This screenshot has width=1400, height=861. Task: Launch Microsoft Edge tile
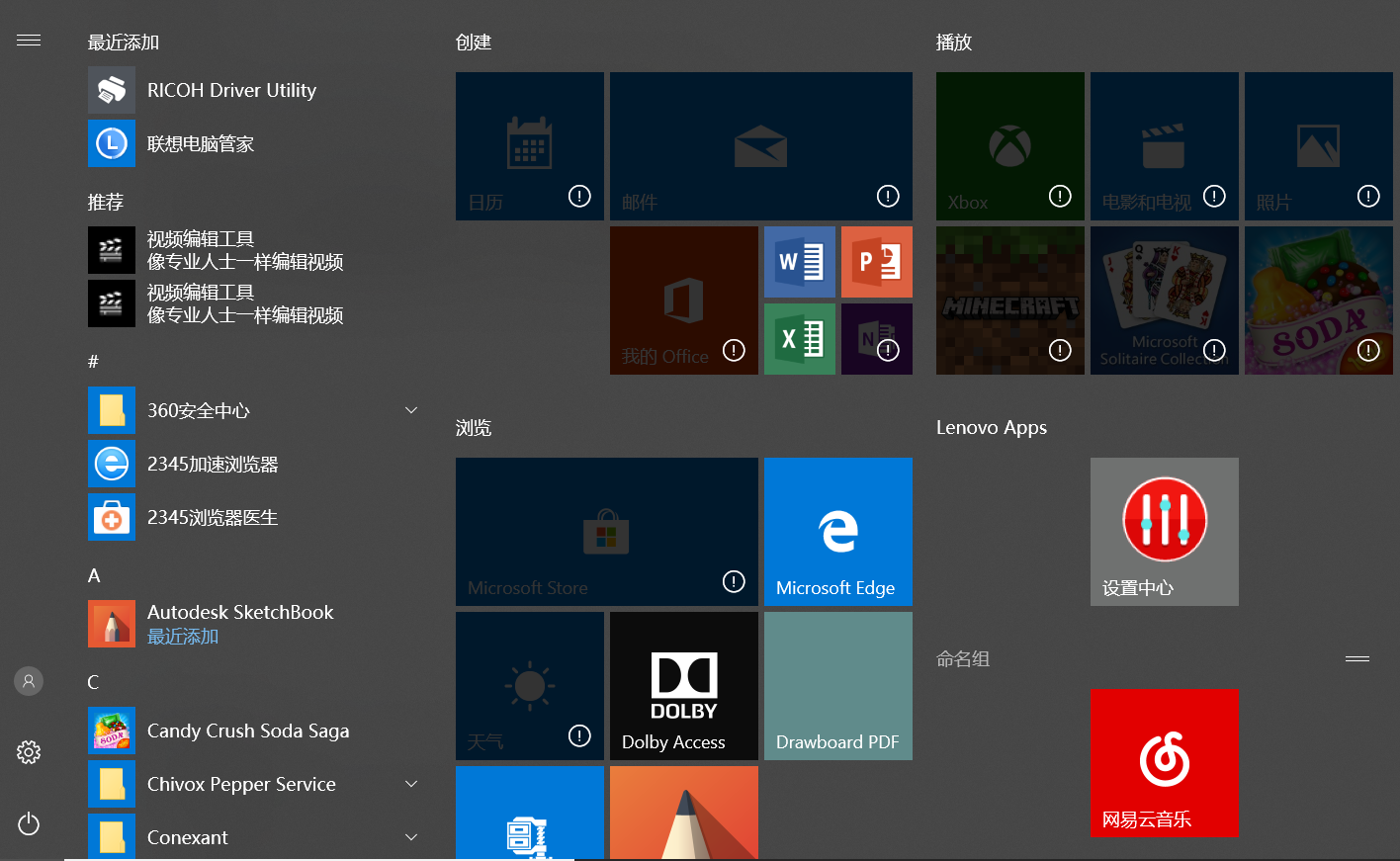tap(838, 532)
